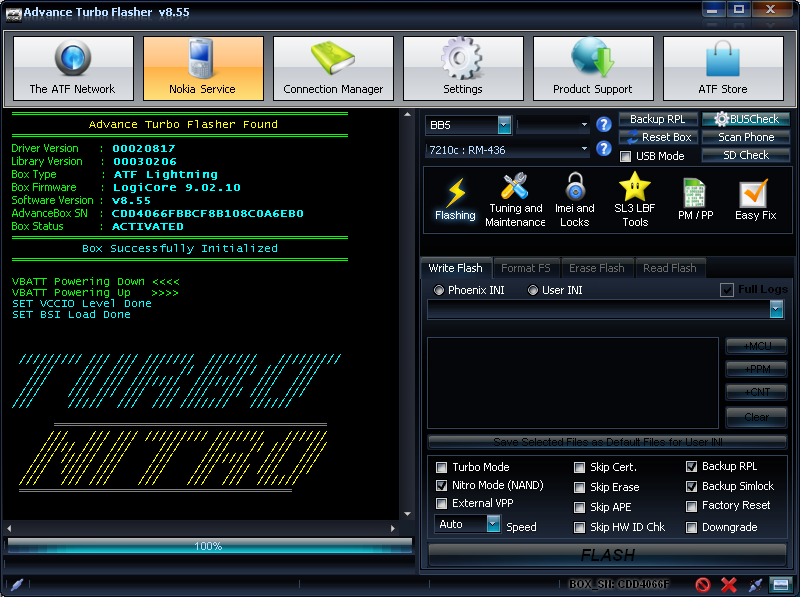Toggle USB Mode checkbox

(x=626, y=157)
